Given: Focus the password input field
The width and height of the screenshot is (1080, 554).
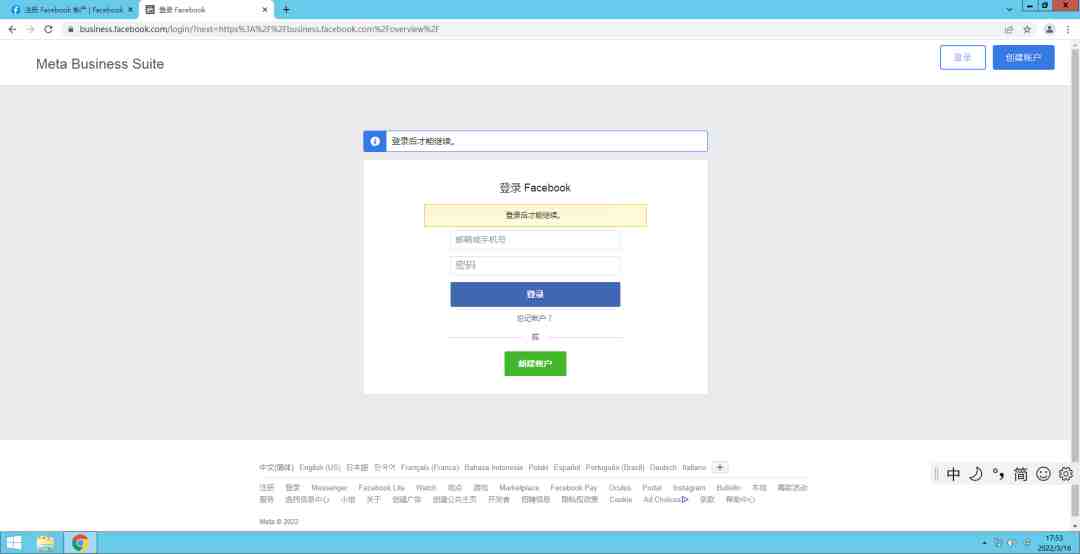Looking at the screenshot, I should pyautogui.click(x=535, y=265).
